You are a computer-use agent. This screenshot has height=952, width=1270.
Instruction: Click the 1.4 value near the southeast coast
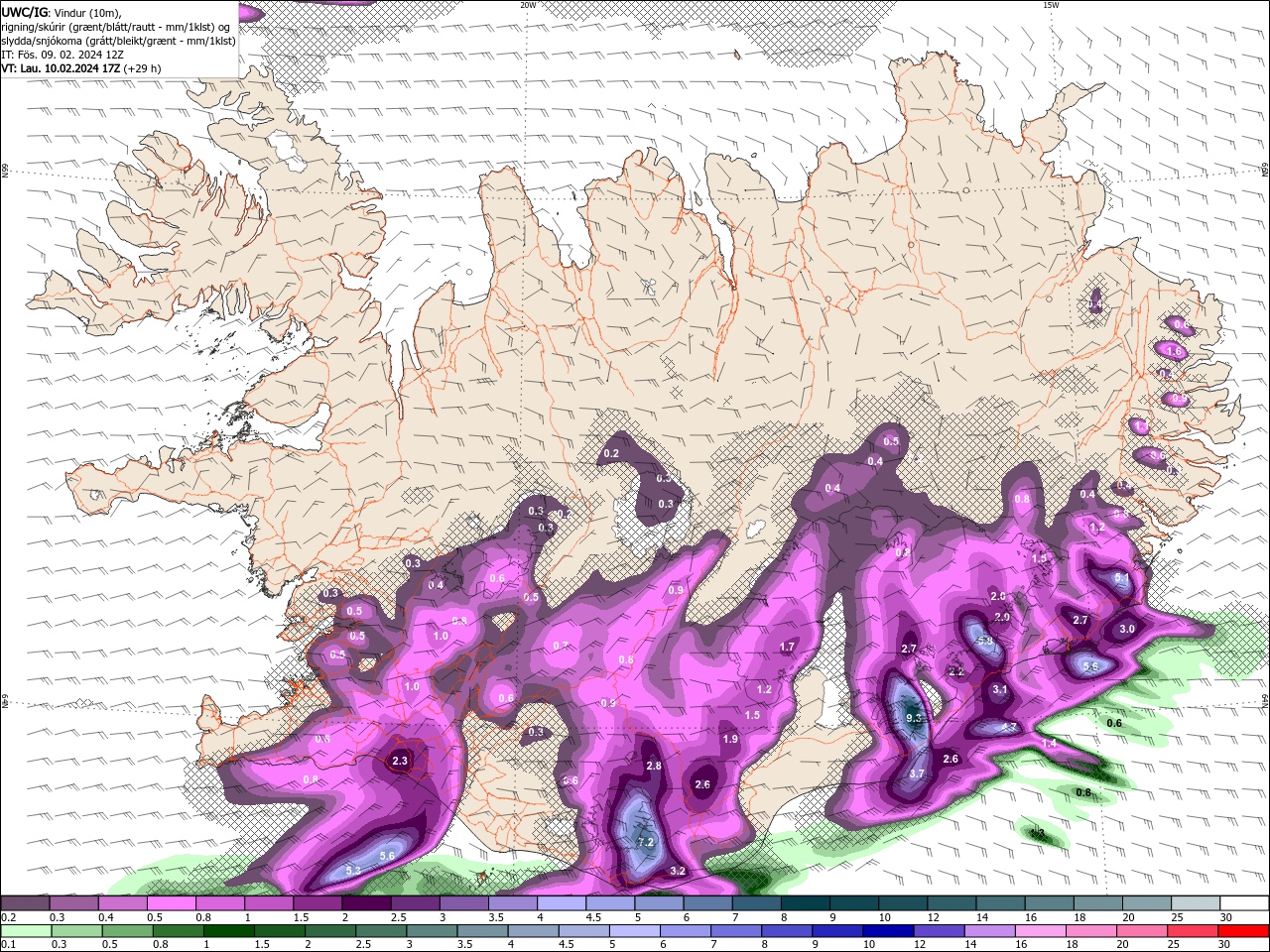[x=1049, y=743]
